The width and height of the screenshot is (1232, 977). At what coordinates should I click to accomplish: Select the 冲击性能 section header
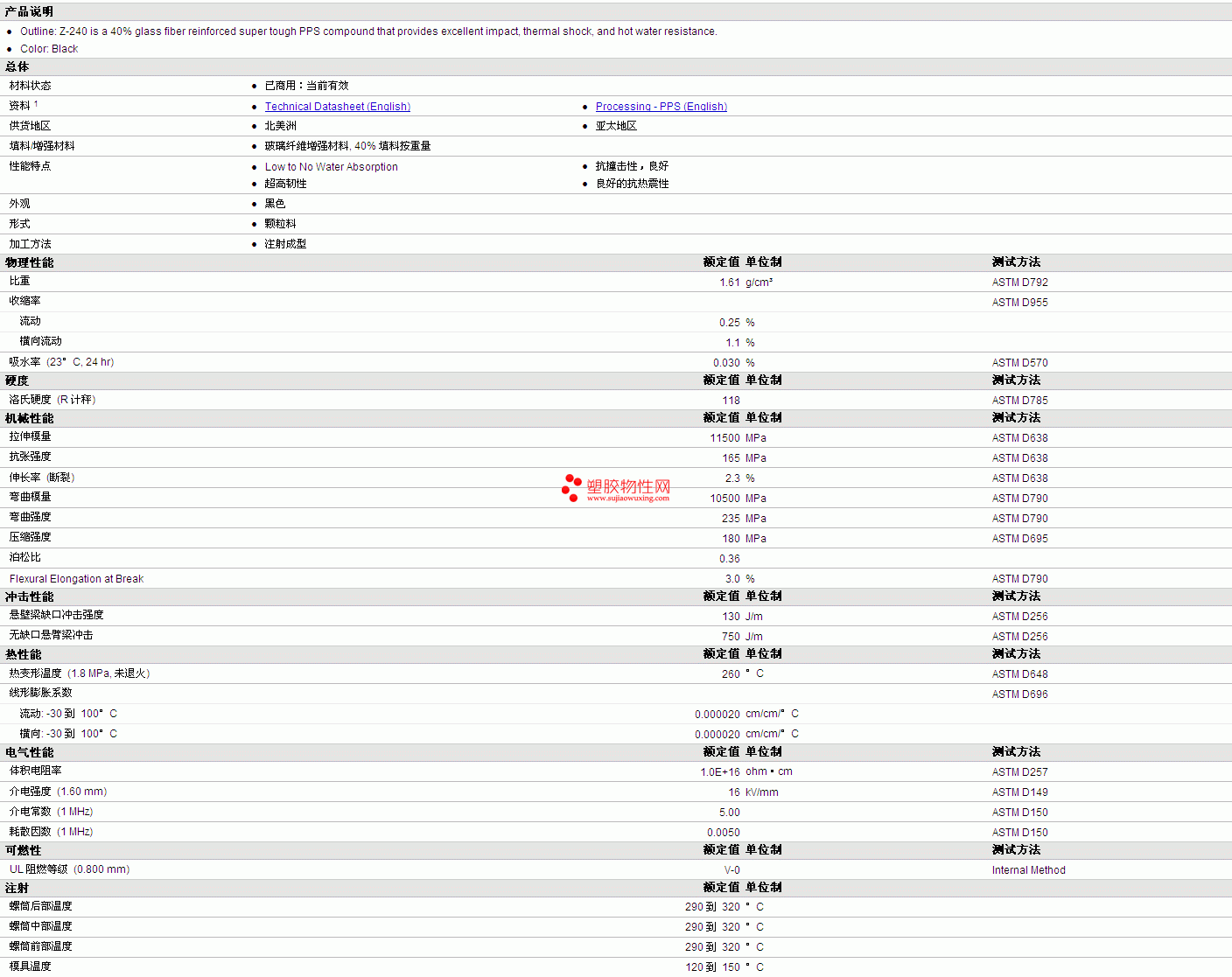tap(29, 597)
